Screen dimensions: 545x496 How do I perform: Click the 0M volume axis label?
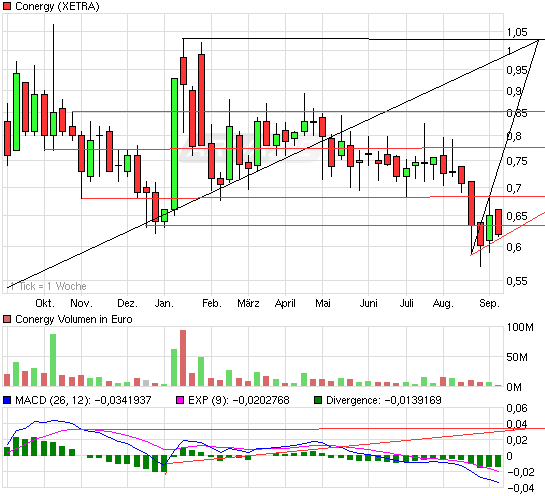click(x=514, y=387)
